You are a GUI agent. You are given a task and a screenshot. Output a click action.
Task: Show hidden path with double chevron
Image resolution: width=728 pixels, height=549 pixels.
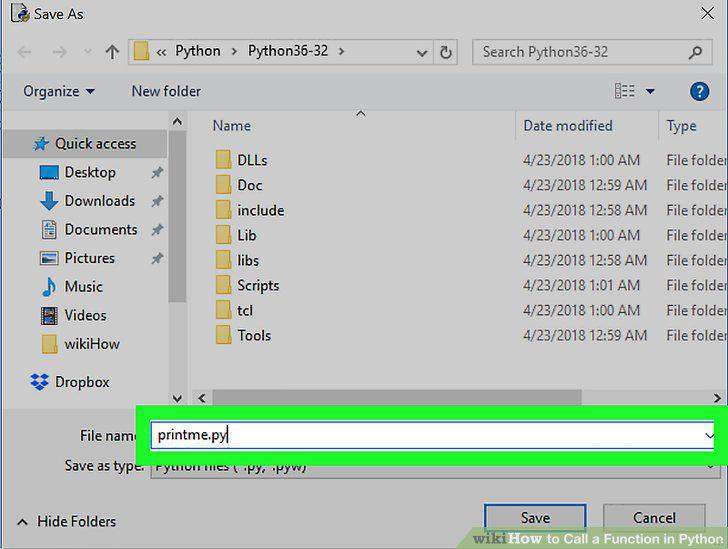click(161, 52)
